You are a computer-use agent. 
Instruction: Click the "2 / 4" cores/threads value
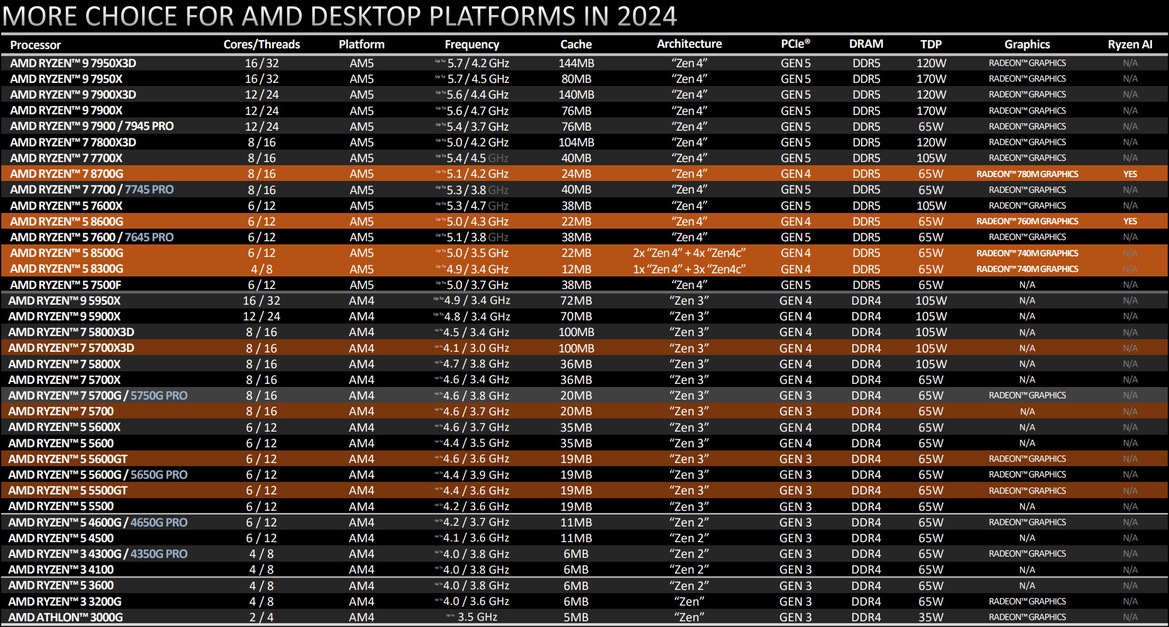[261, 617]
